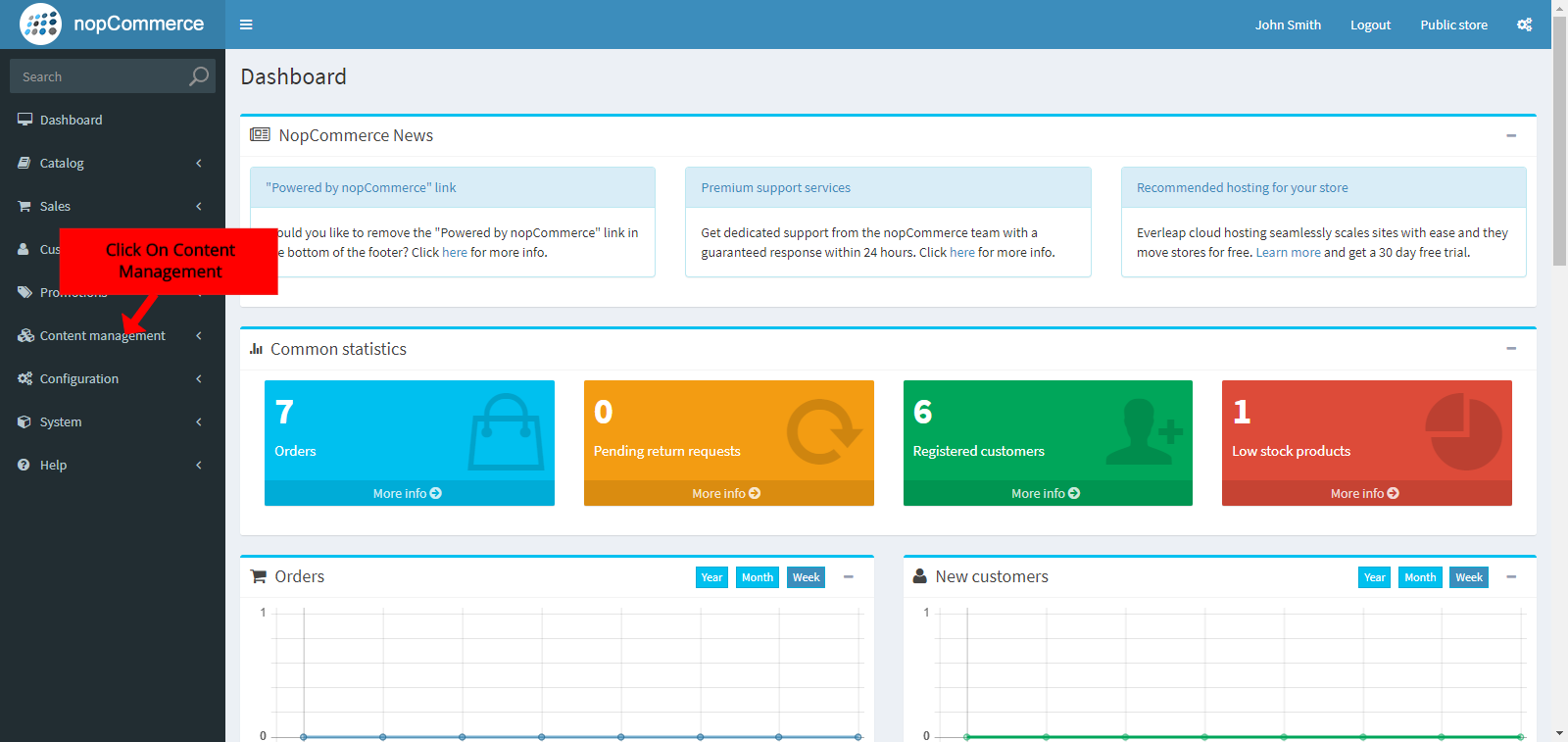Click the pie chart icon on Low stock tile

pyautogui.click(x=1463, y=431)
